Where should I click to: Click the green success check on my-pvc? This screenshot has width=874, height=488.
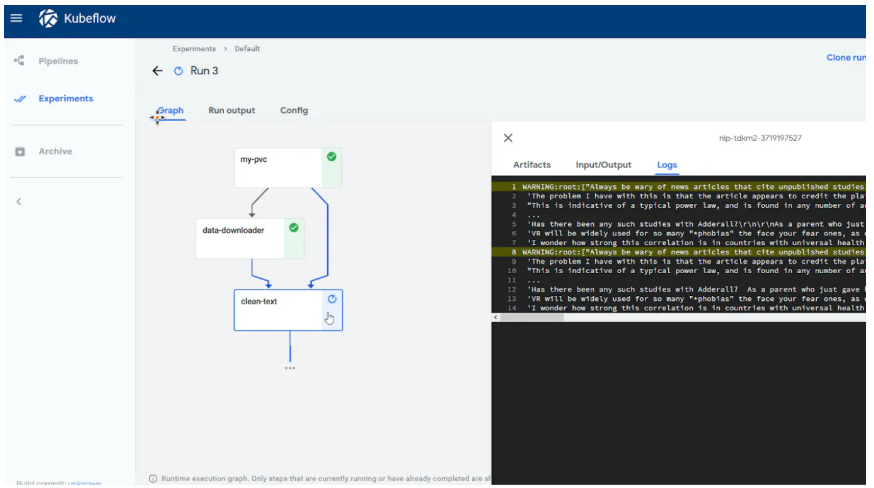click(332, 157)
